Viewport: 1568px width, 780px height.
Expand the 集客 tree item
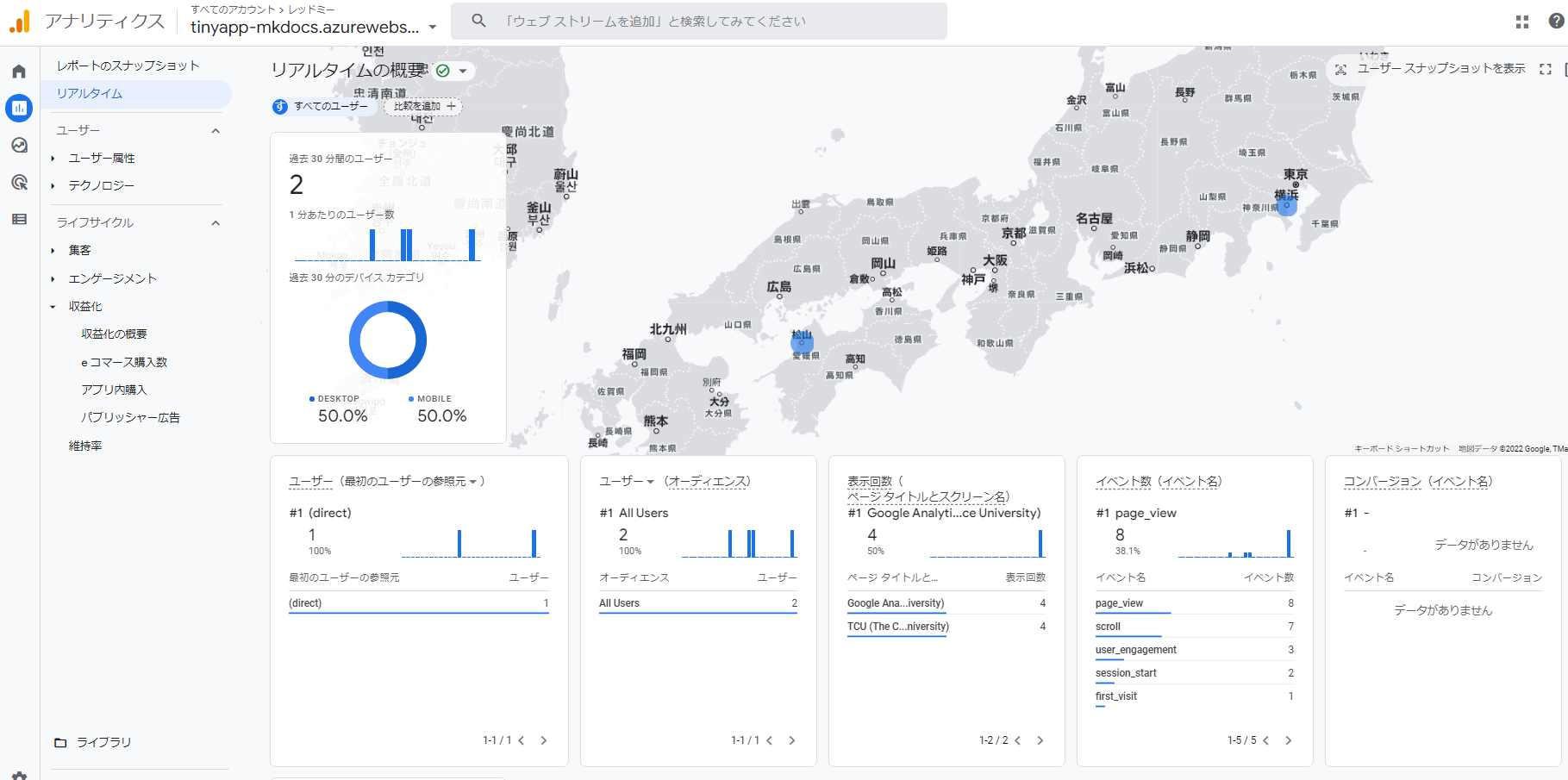[x=53, y=251]
